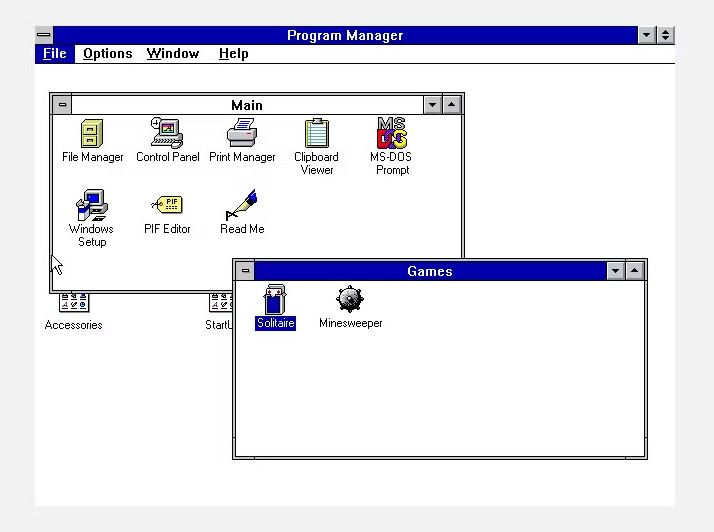
Task: Minimize the Main group window
Action: [432, 105]
